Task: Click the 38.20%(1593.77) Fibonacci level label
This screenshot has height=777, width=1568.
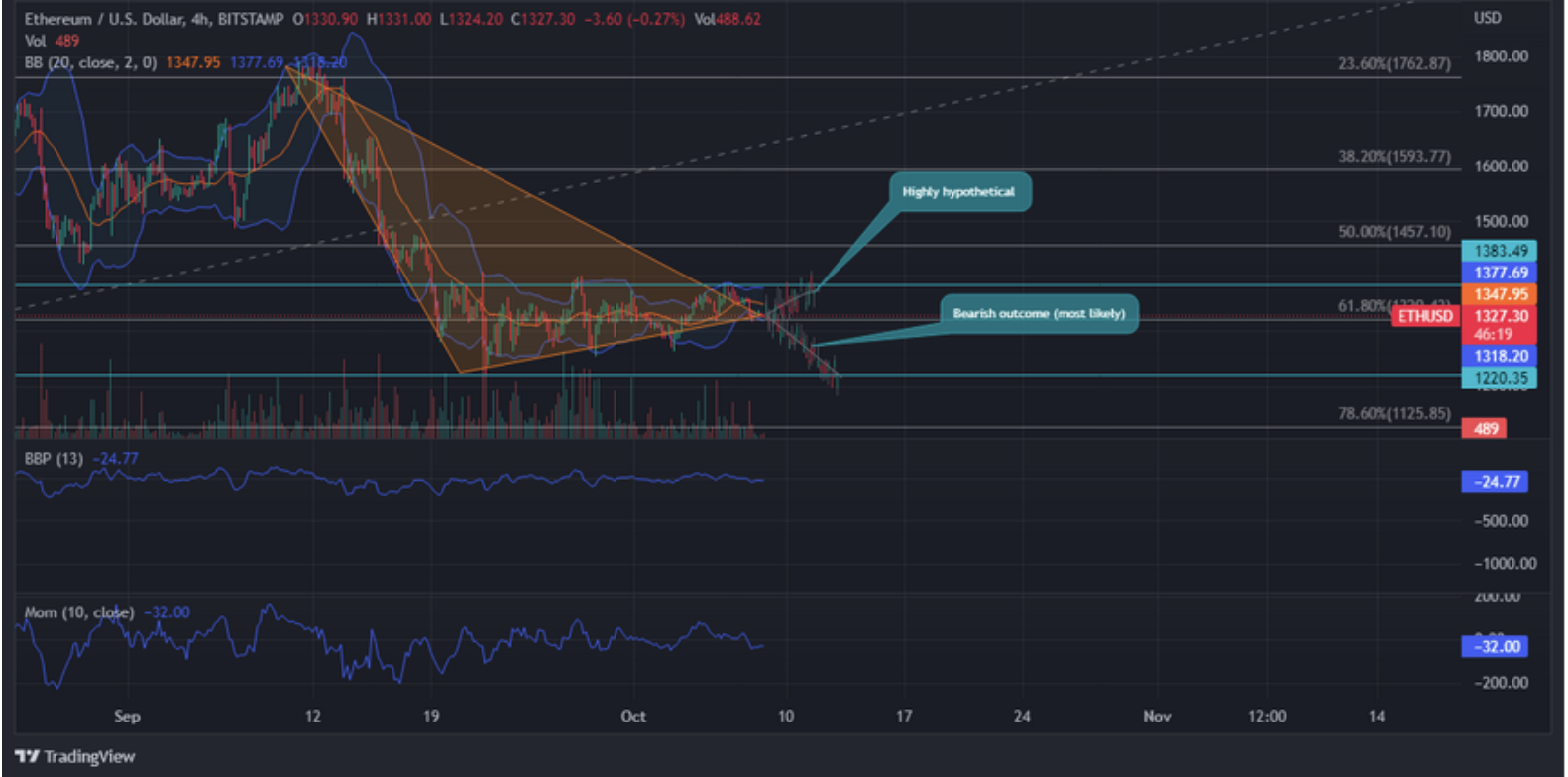Action: coord(1395,157)
